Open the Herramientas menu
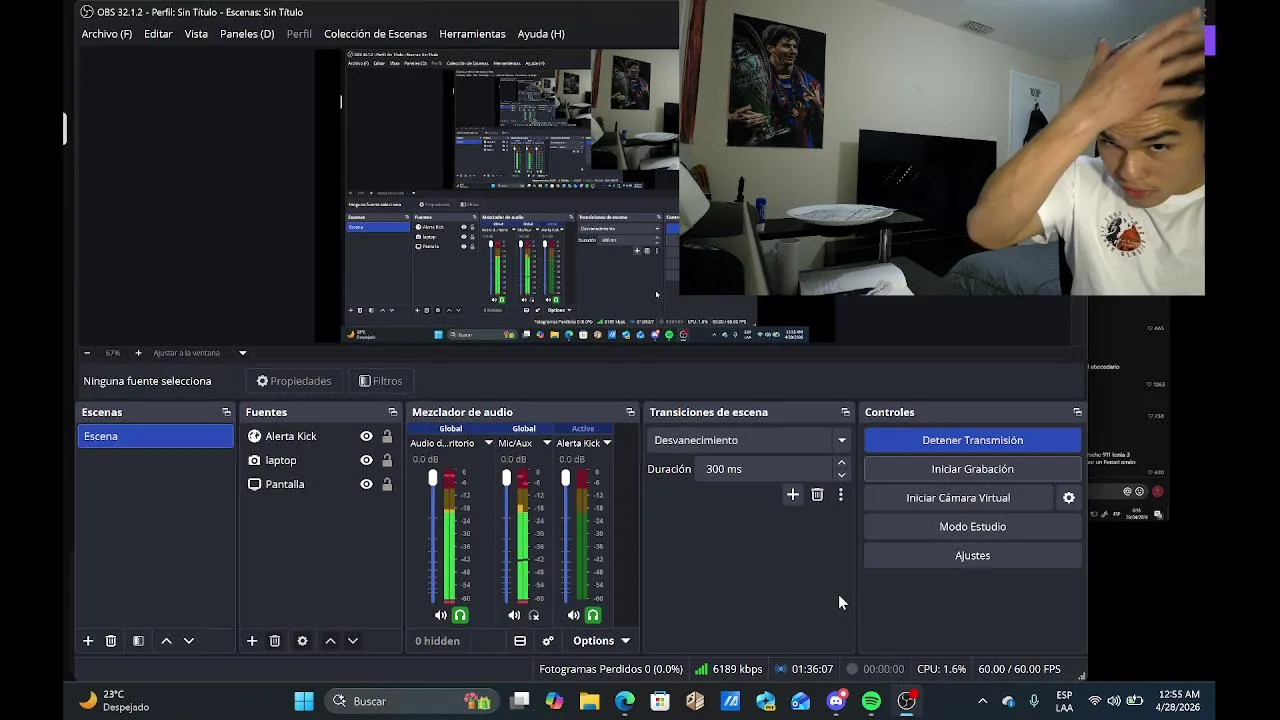This screenshot has height=720, width=1280. click(472, 34)
